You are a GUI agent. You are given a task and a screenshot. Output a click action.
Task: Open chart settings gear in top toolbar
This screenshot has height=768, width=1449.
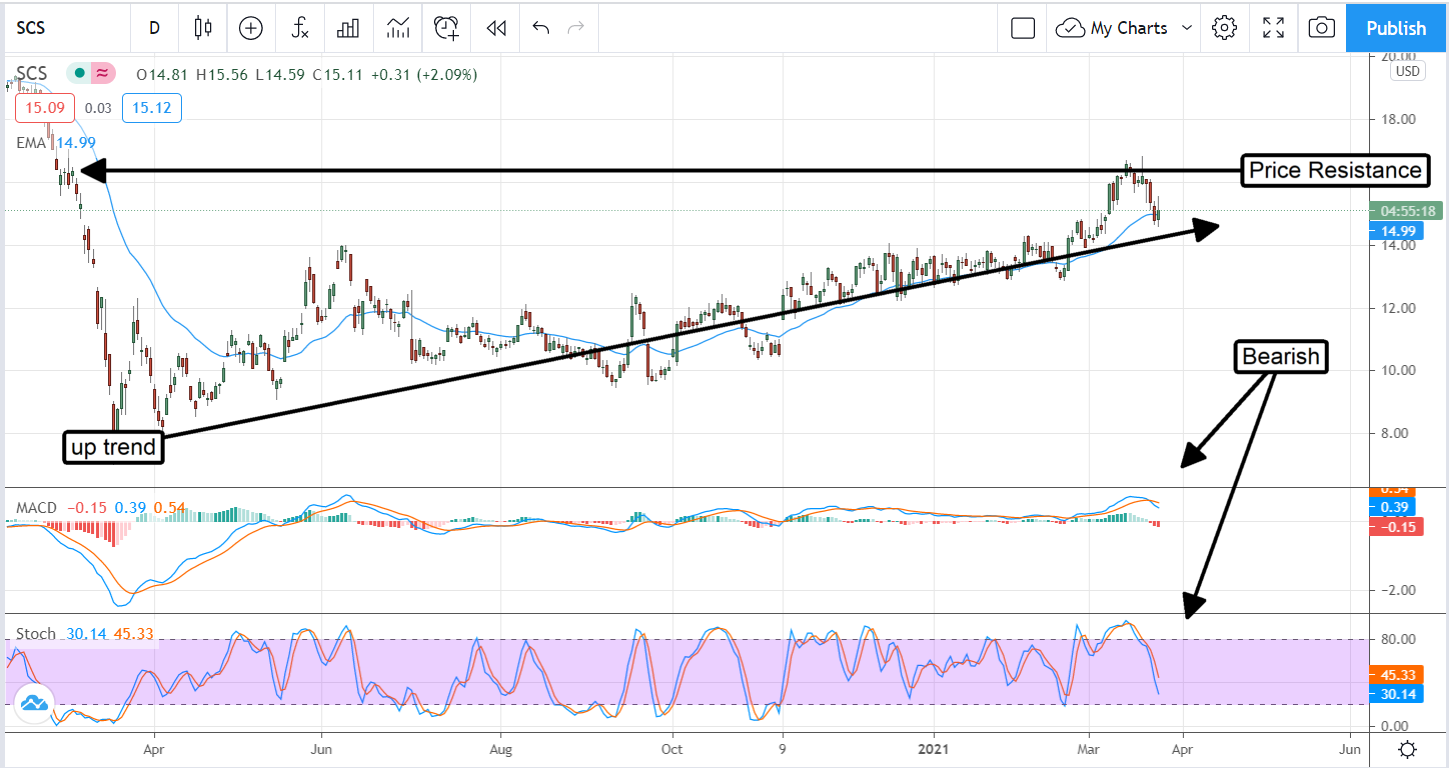pos(1224,28)
